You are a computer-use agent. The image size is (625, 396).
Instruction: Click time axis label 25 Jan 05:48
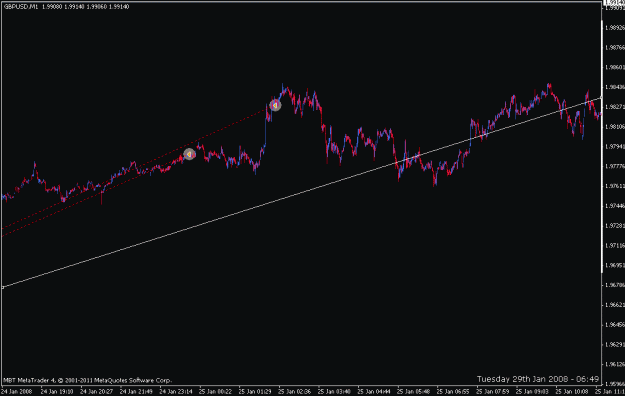pos(413,392)
